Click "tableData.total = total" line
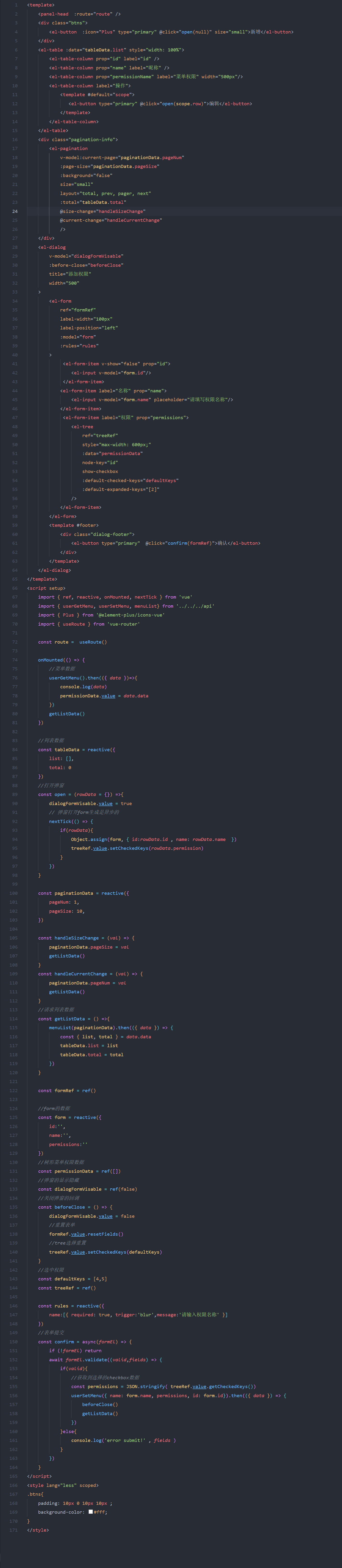Screen dimensions: 342x1568 pos(92,1055)
